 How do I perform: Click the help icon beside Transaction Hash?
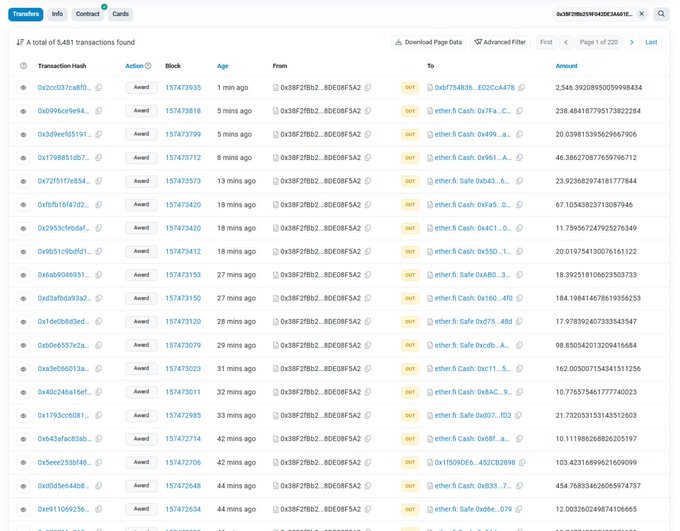coord(23,66)
